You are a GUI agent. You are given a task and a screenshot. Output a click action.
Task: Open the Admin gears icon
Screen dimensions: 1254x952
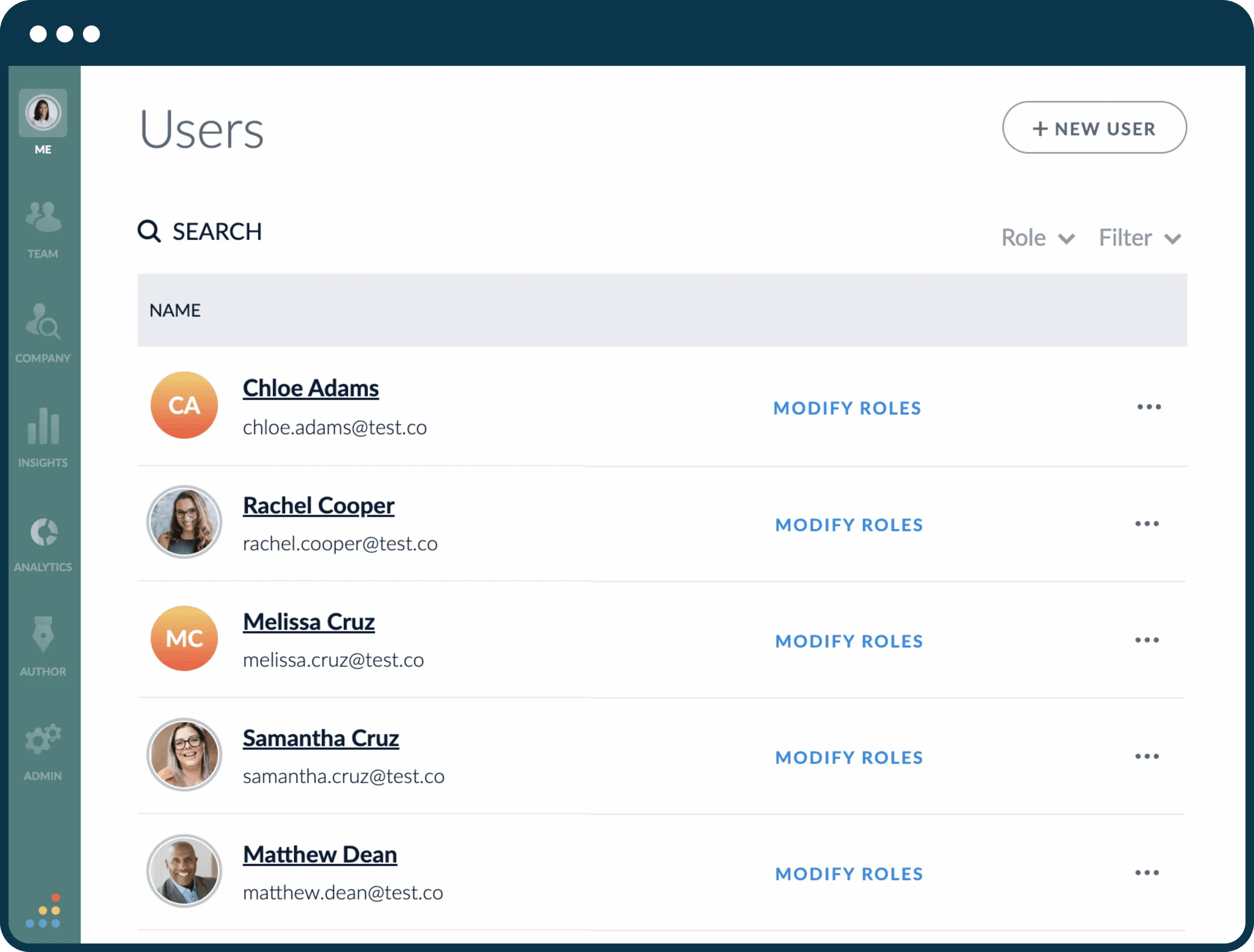click(x=43, y=739)
